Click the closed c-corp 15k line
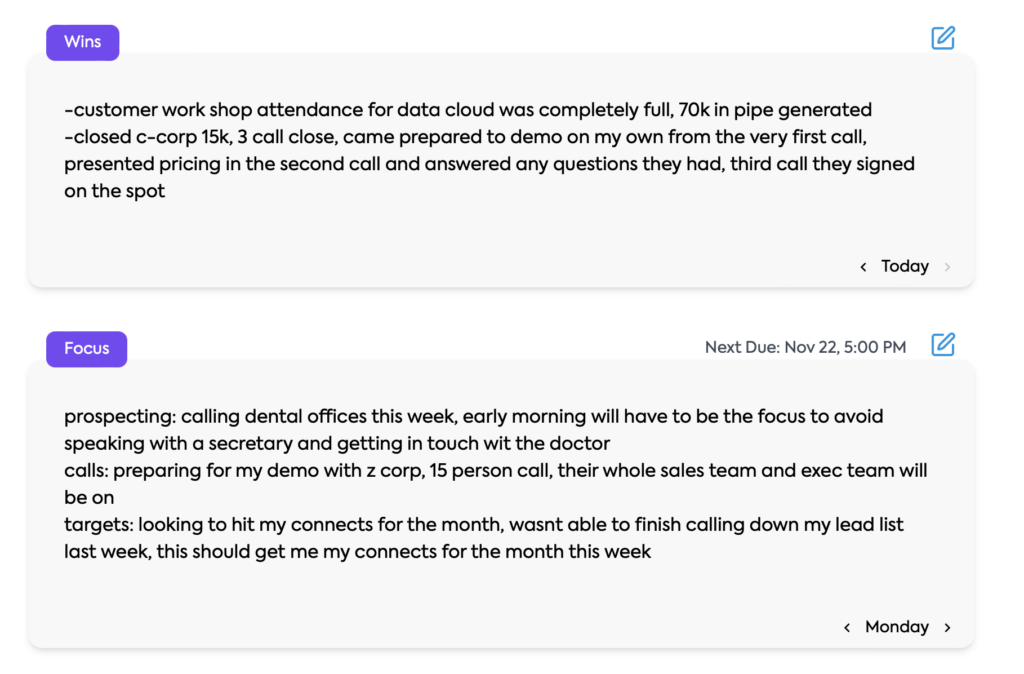 click(x=465, y=137)
